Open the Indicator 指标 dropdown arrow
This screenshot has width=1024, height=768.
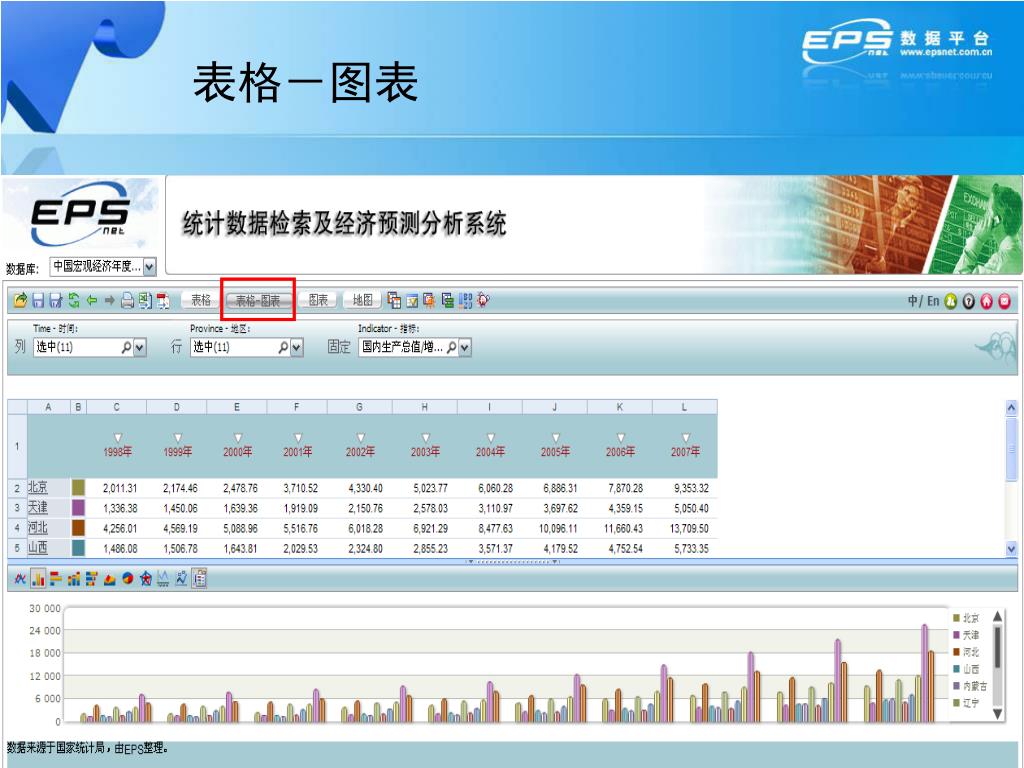click(x=464, y=347)
